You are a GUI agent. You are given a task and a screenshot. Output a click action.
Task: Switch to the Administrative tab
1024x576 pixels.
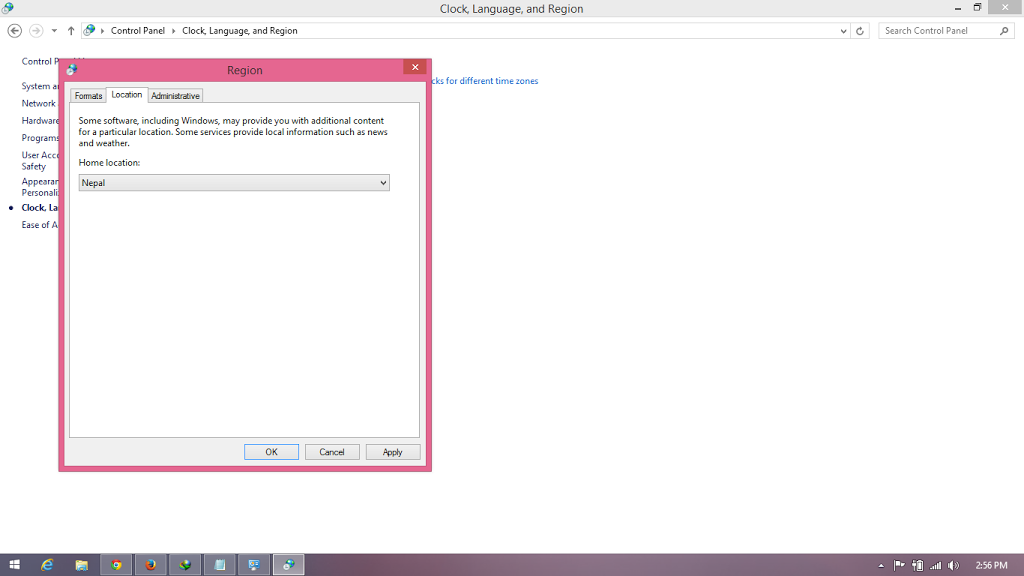[175, 96]
